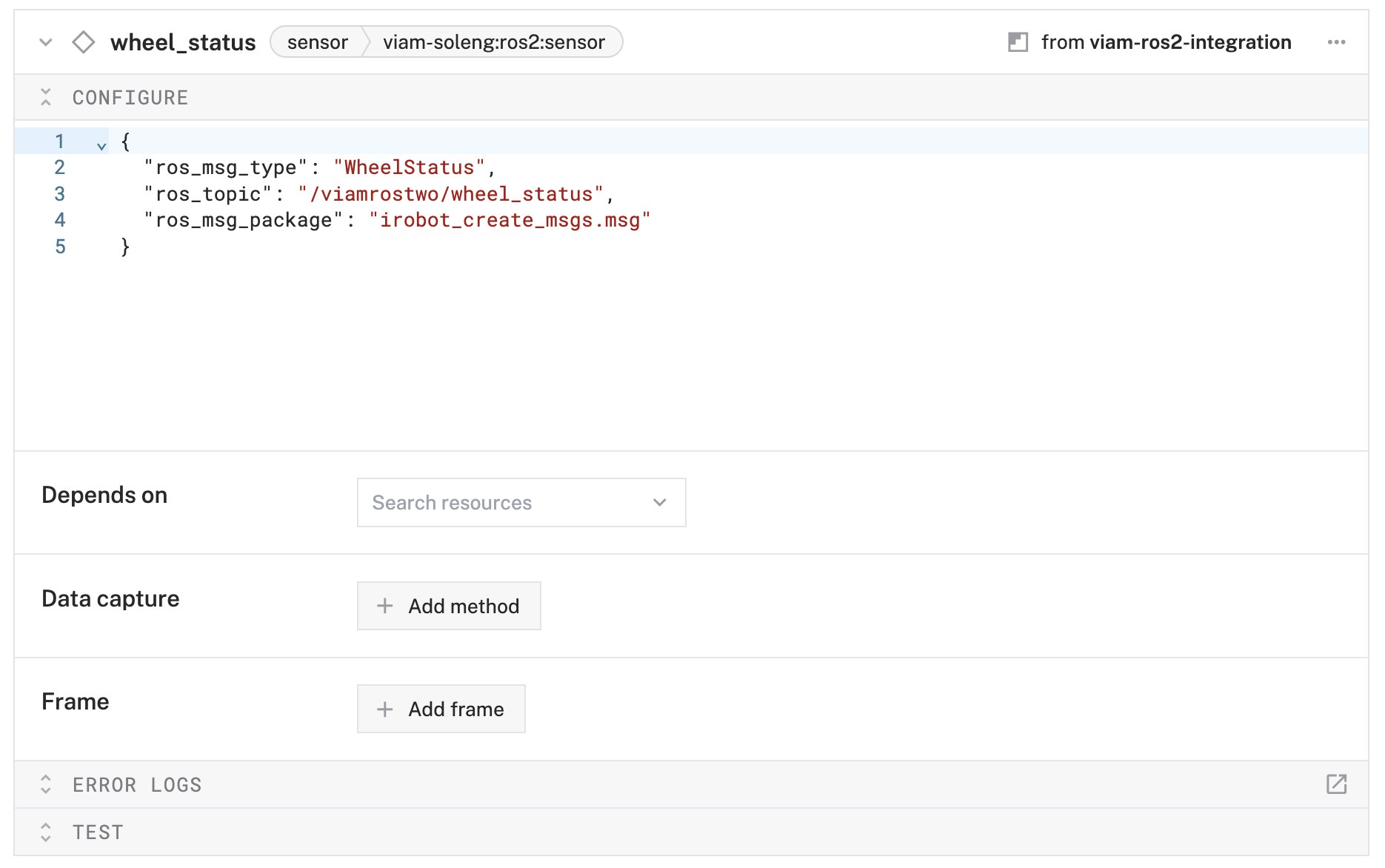Click the diamond component icon beside wheel_status
Screen dimensions: 1385x868
[84, 42]
